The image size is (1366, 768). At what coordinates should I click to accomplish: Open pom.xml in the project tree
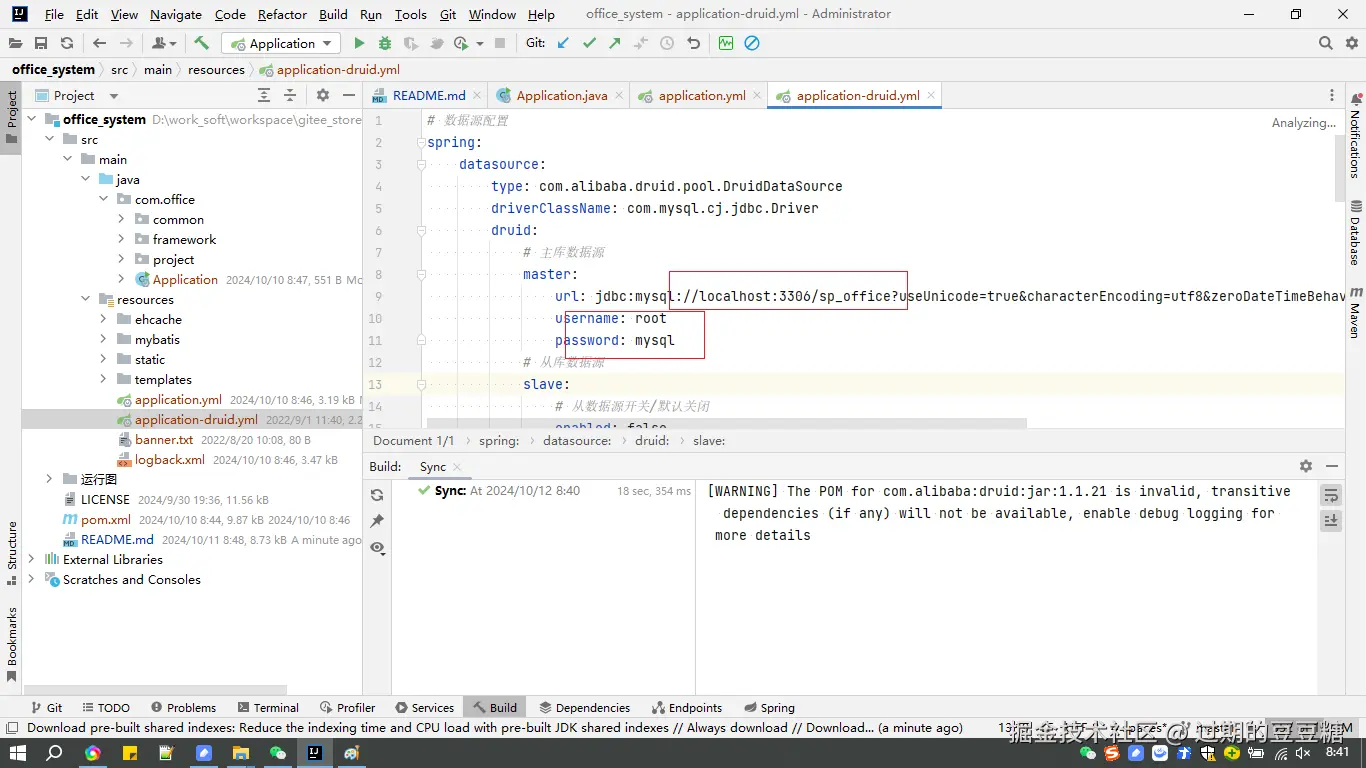tap(106, 519)
